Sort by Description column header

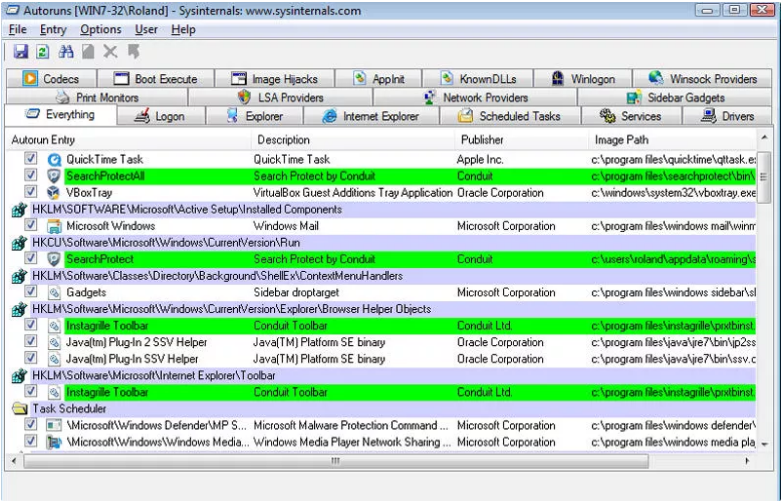353,140
